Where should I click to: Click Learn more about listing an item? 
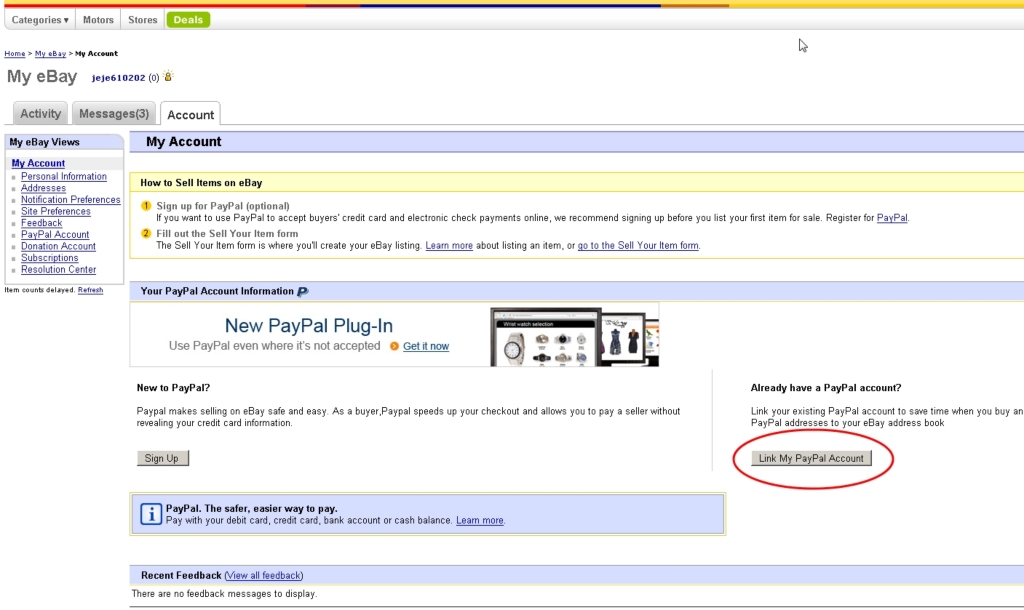[x=449, y=246]
